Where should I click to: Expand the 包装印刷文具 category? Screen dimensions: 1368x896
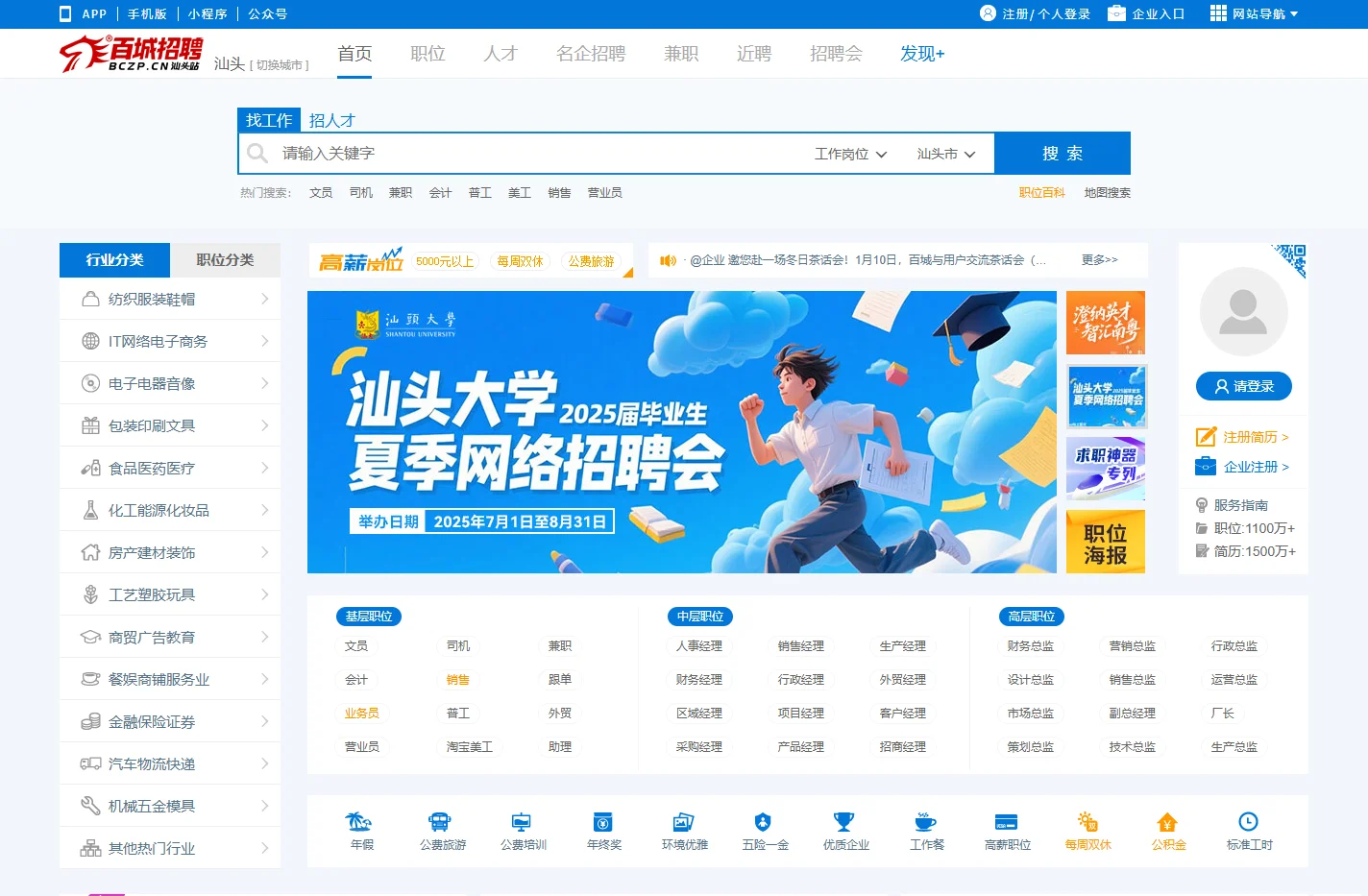click(170, 425)
